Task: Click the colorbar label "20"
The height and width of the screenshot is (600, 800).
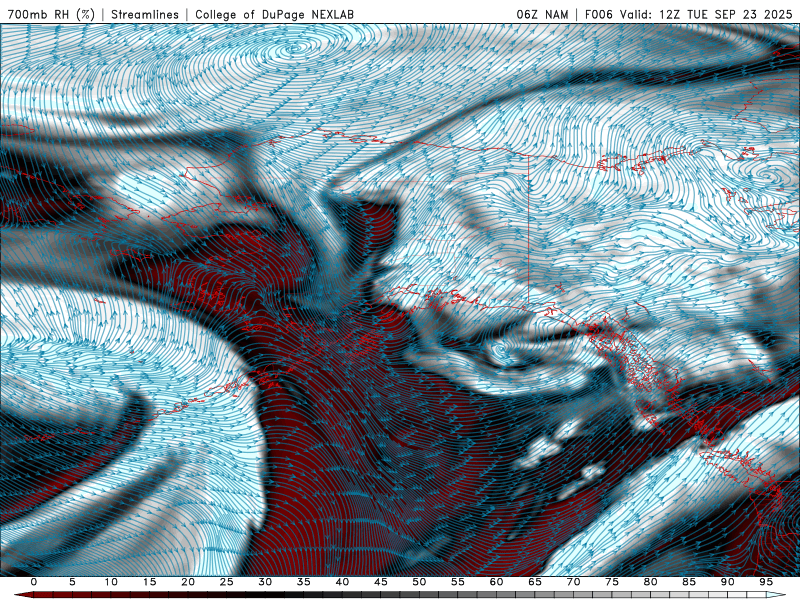Action: [x=188, y=582]
